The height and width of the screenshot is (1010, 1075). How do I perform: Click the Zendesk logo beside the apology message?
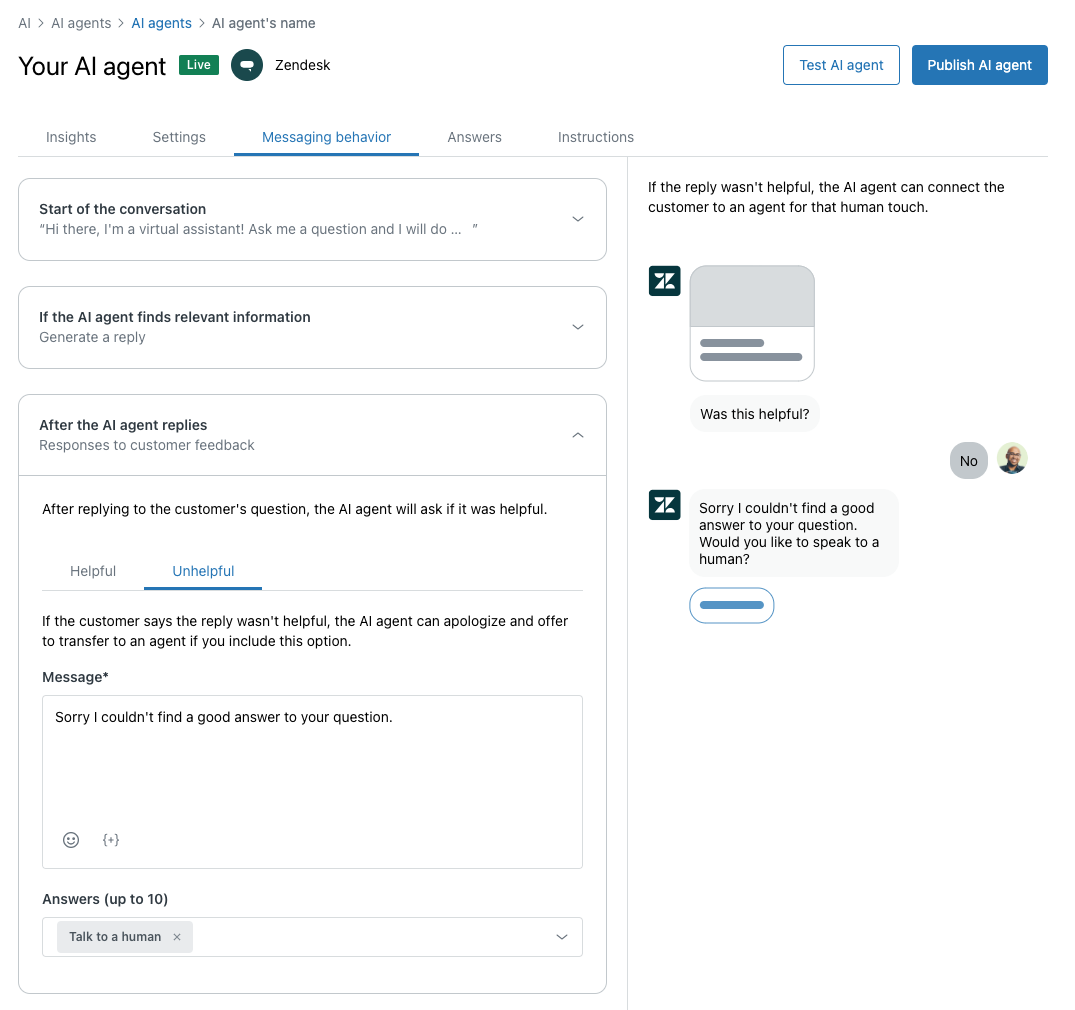665,505
